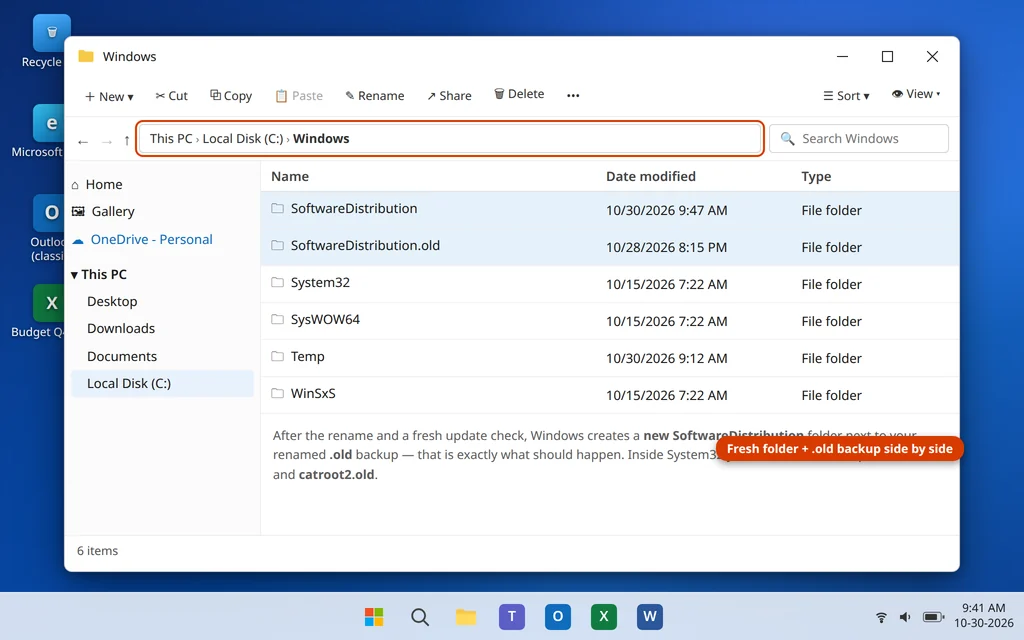The width and height of the screenshot is (1024, 640).
Task: Click File folder type in WinSxS row
Action: click(831, 395)
